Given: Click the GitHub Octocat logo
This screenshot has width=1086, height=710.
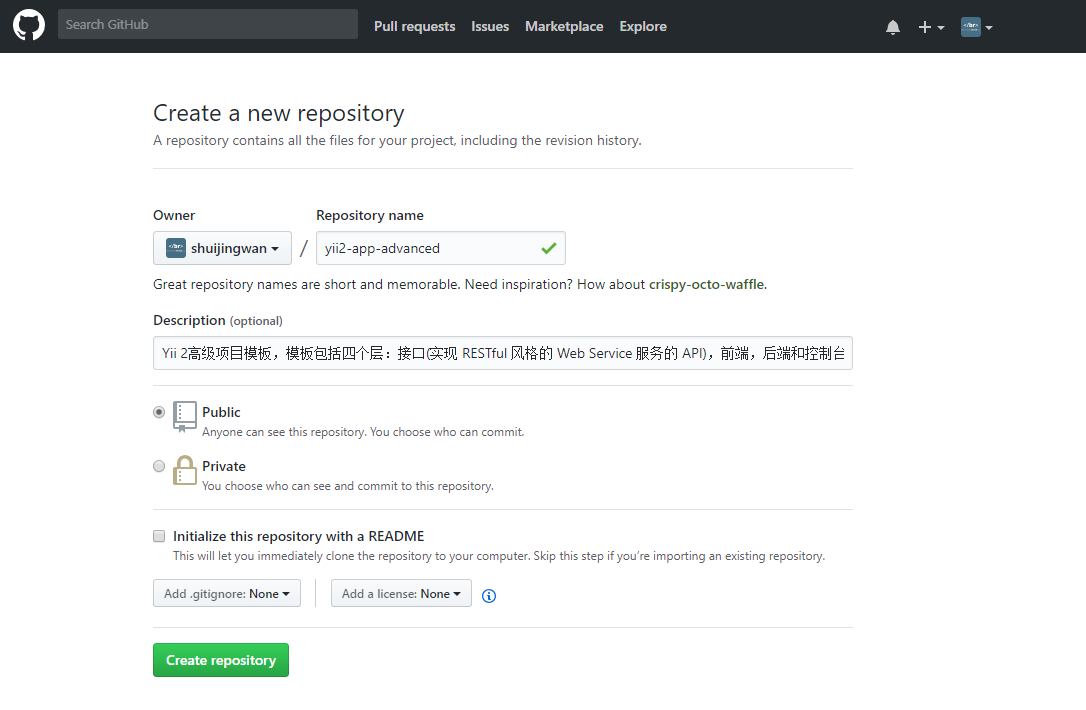Looking at the screenshot, I should pos(29,26).
